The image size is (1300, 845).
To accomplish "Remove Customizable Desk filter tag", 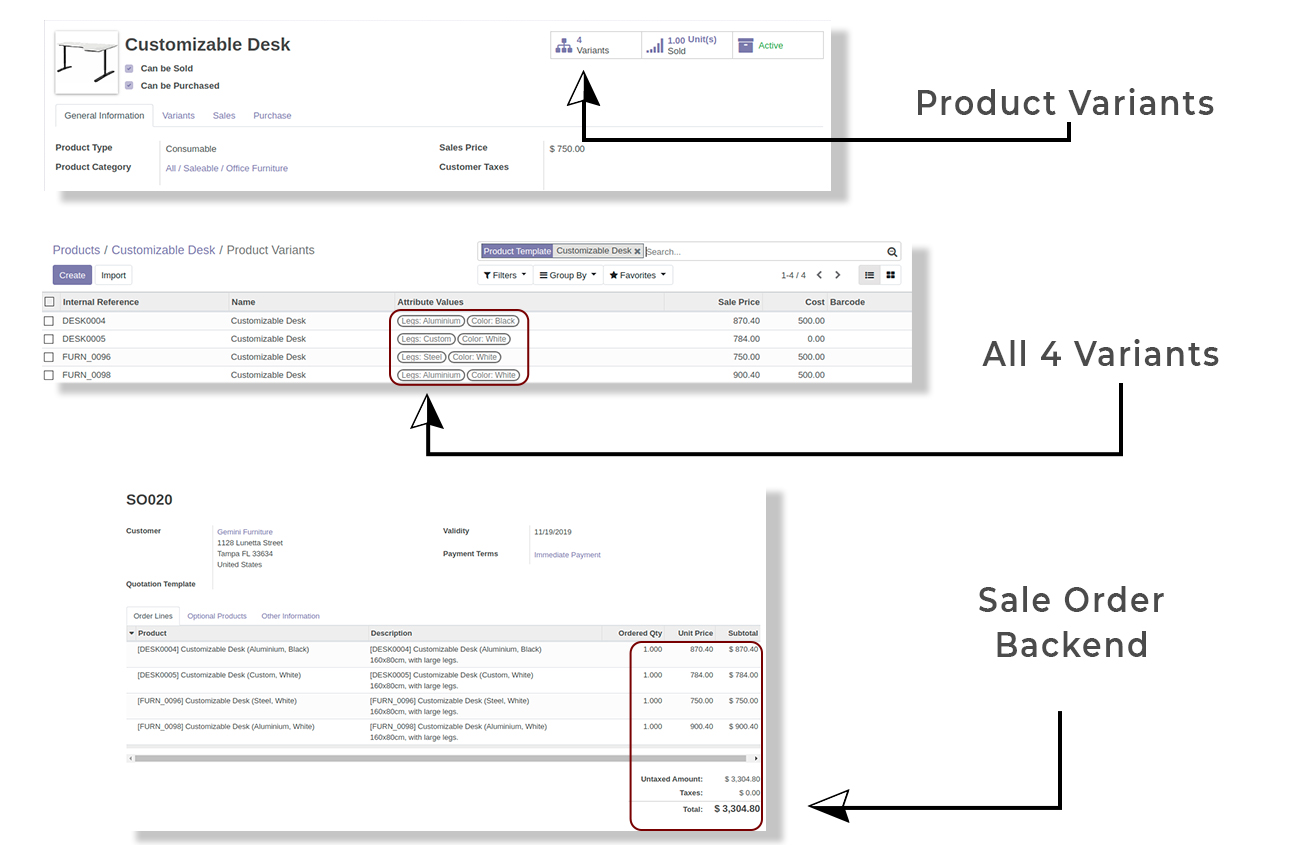I will (x=637, y=252).
